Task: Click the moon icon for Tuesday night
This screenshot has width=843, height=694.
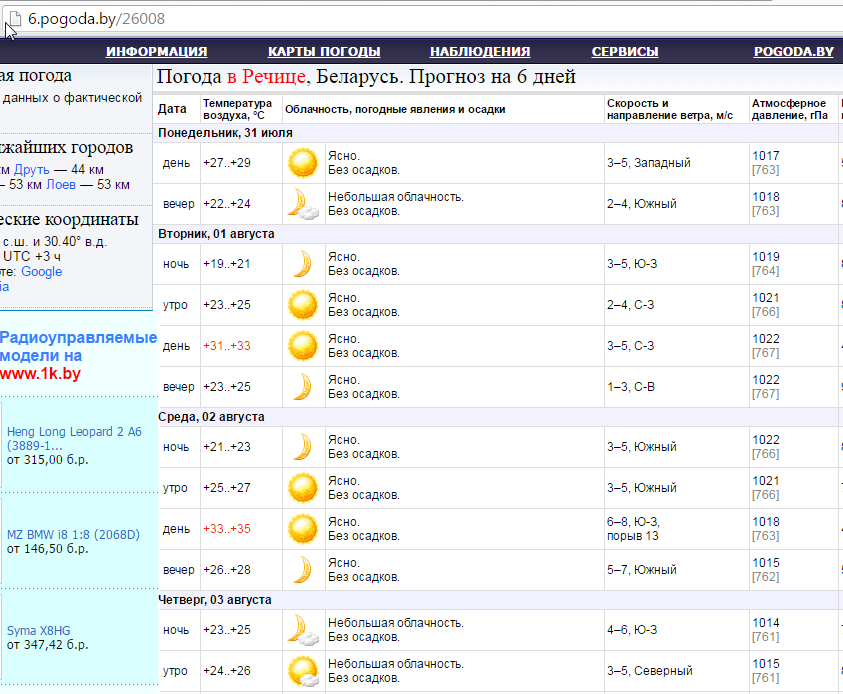Action: (302, 264)
